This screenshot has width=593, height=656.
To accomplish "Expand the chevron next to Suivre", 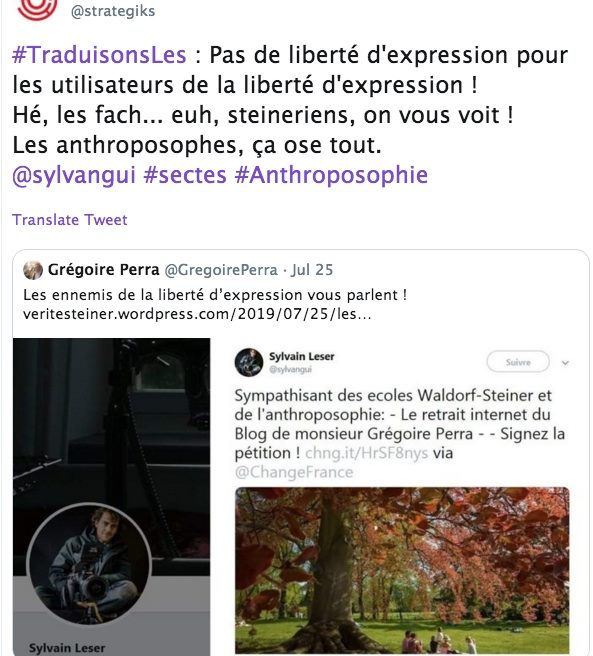I will [565, 363].
